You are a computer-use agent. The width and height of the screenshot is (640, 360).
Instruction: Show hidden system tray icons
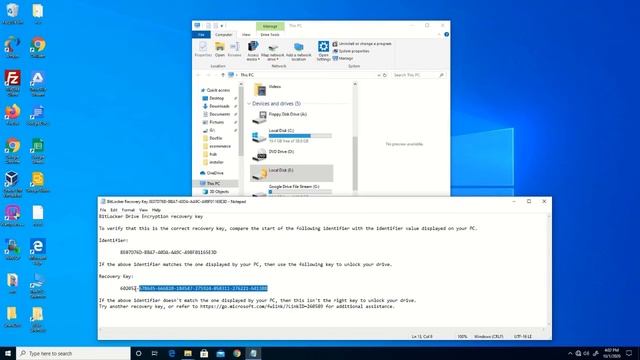point(570,353)
